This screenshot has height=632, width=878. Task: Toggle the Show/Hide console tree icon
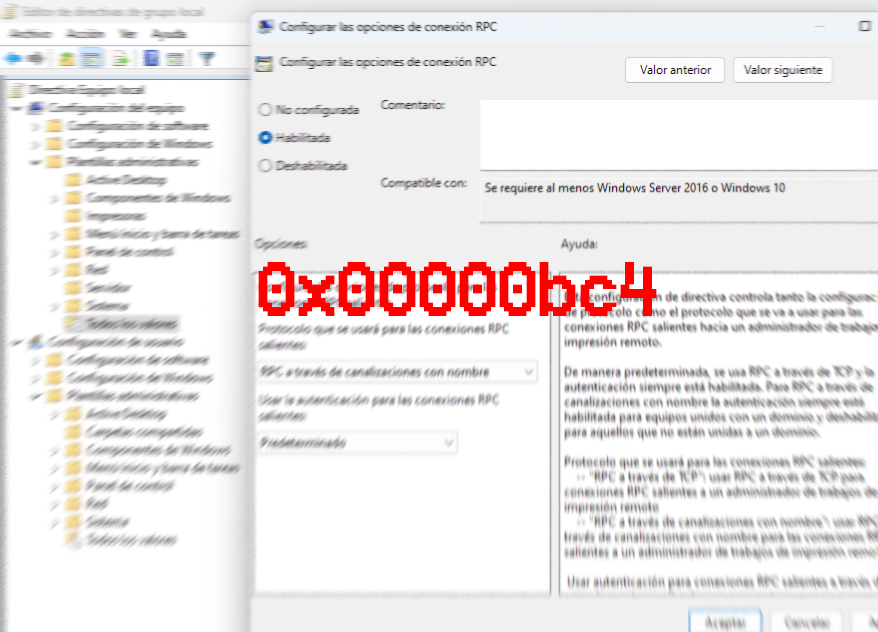[91, 56]
